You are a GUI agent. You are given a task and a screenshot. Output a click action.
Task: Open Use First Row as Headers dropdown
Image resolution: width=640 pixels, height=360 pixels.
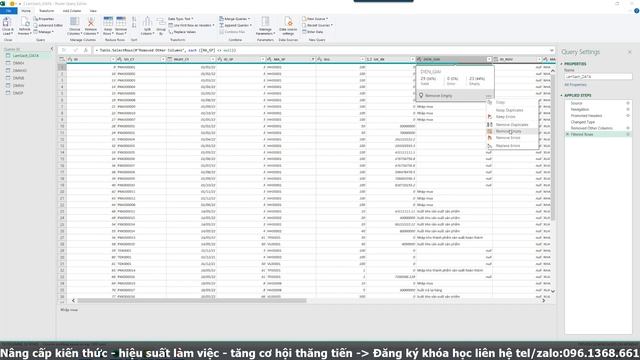click(x=191, y=25)
